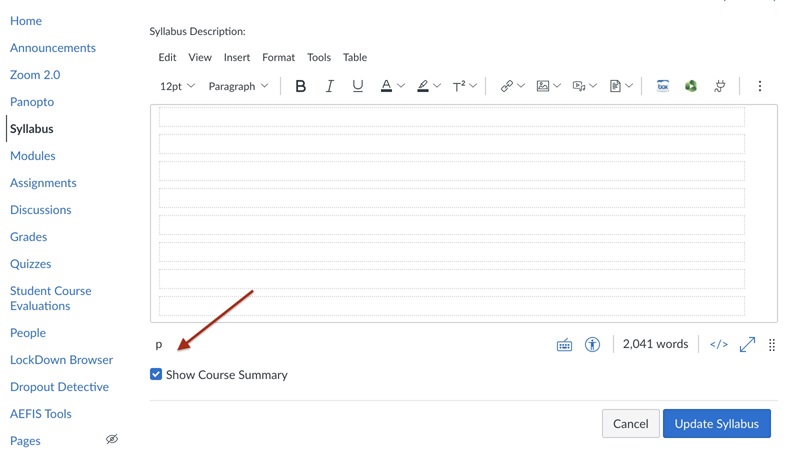Viewport: 793px width, 453px height.
Task: Apply italic formatting
Action: (x=329, y=86)
